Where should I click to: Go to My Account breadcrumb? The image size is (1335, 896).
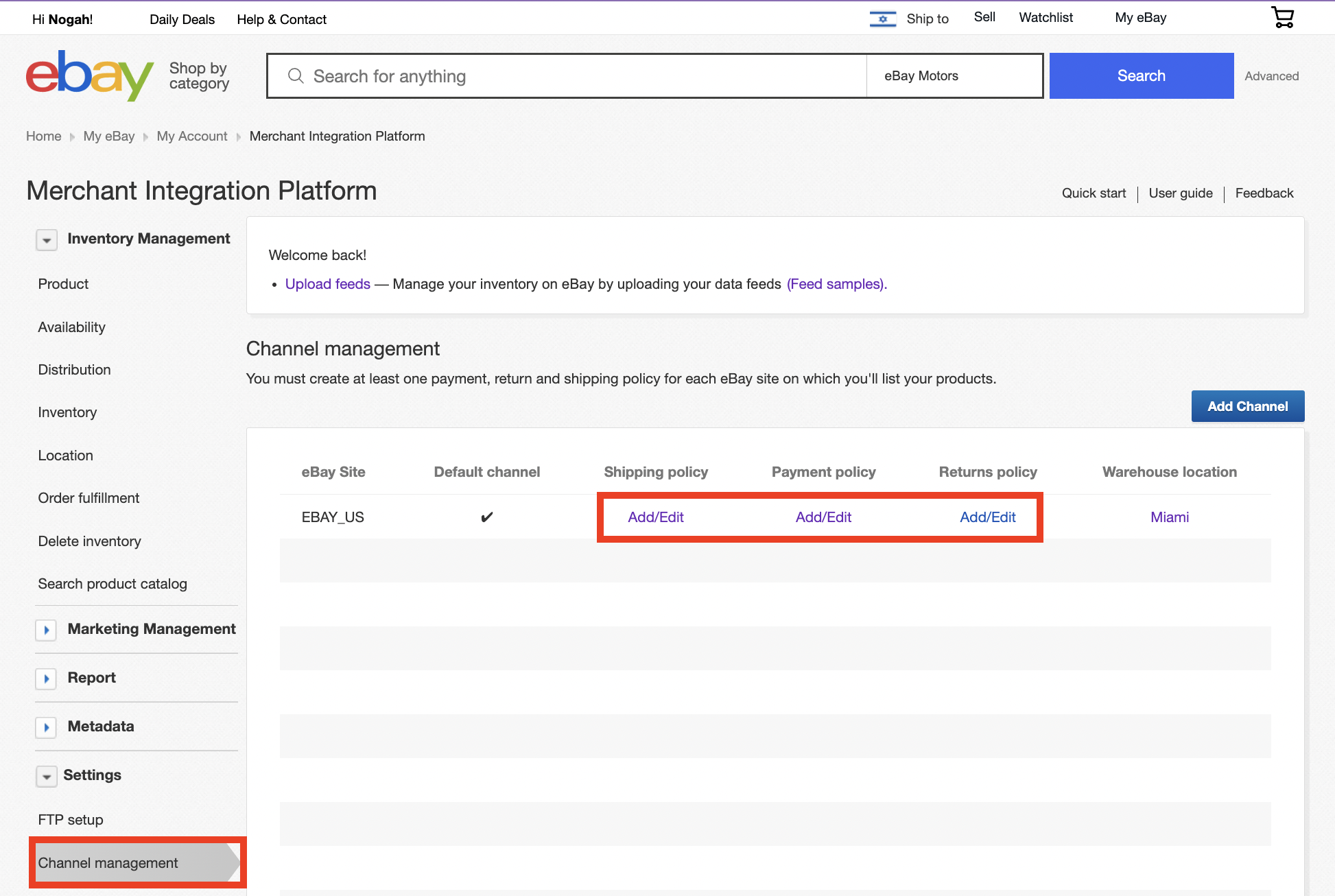(x=191, y=137)
